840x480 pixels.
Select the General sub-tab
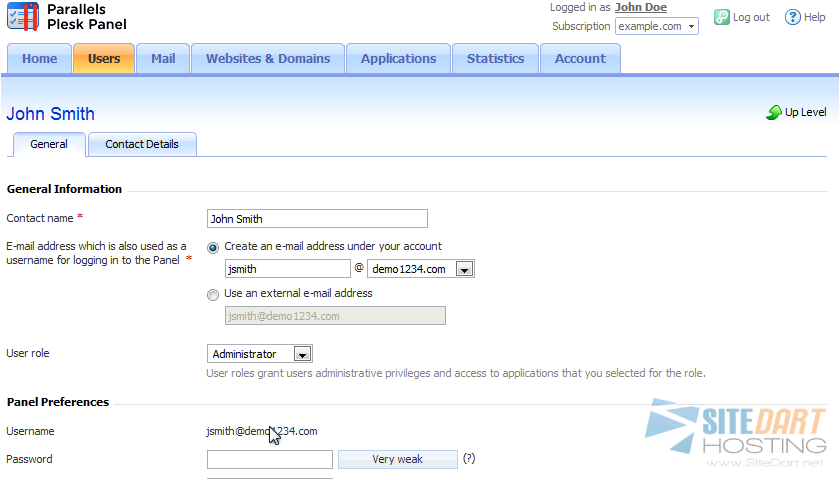(x=49, y=144)
